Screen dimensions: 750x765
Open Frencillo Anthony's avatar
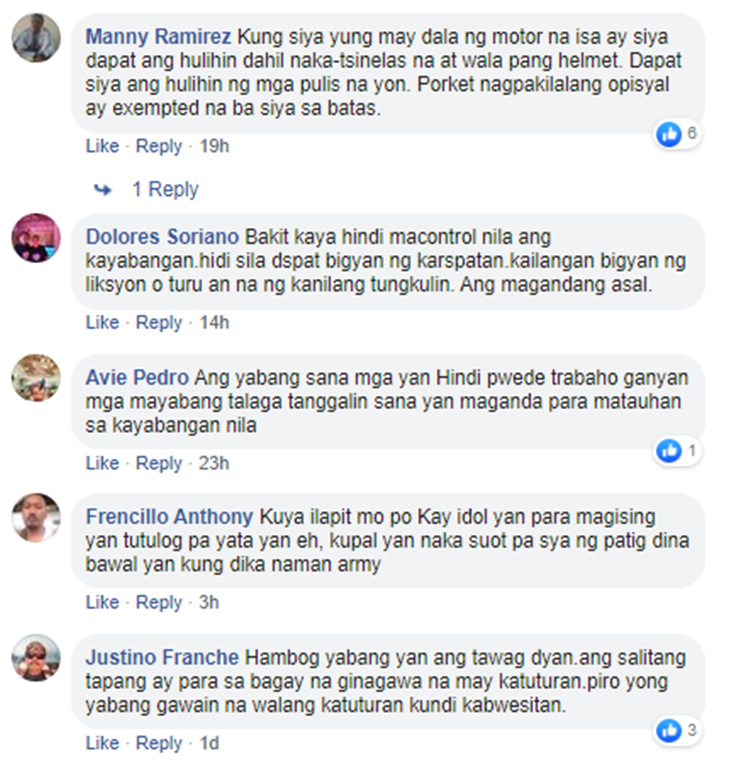click(x=36, y=518)
